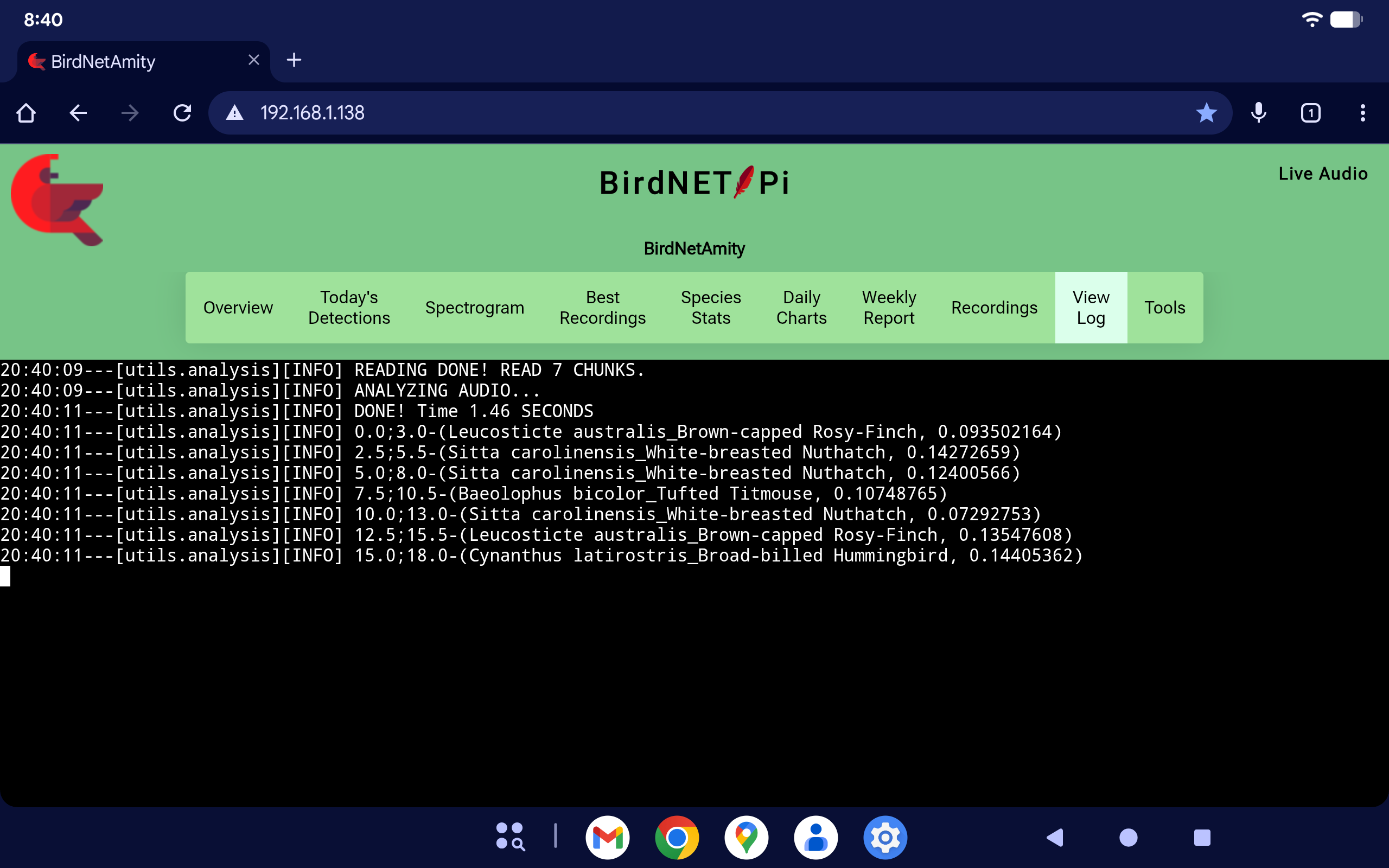Open new tab with plus button
The image size is (1389, 868).
click(x=294, y=60)
